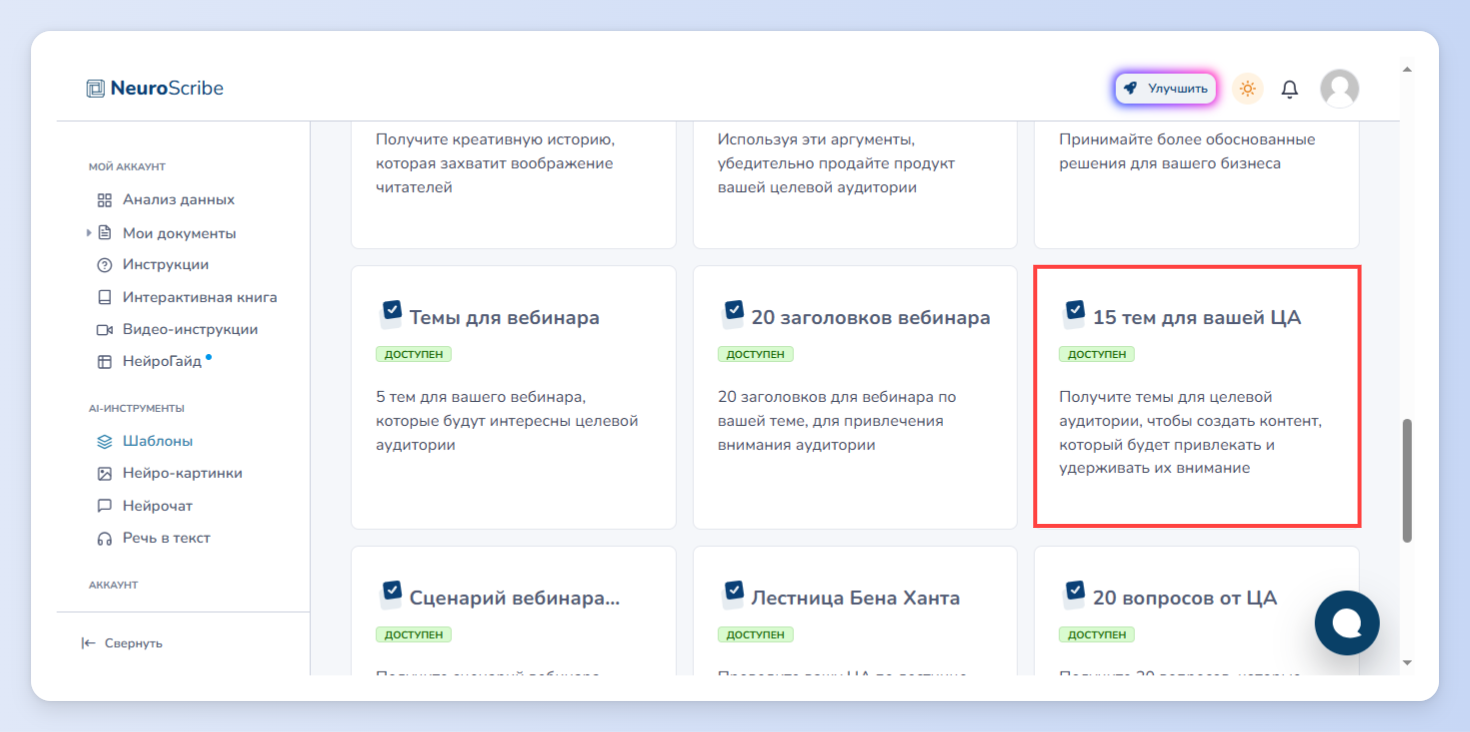Click the 15 тем для вашей ЦА icon

pyautogui.click(x=1074, y=314)
